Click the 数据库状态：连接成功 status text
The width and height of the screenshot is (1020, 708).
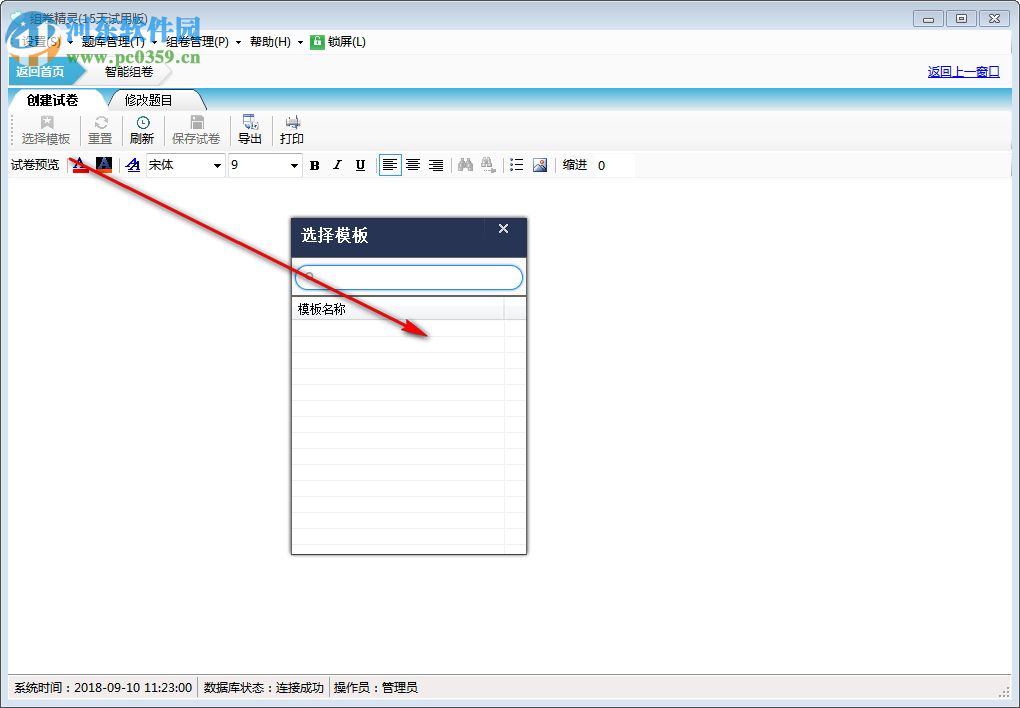click(263, 687)
